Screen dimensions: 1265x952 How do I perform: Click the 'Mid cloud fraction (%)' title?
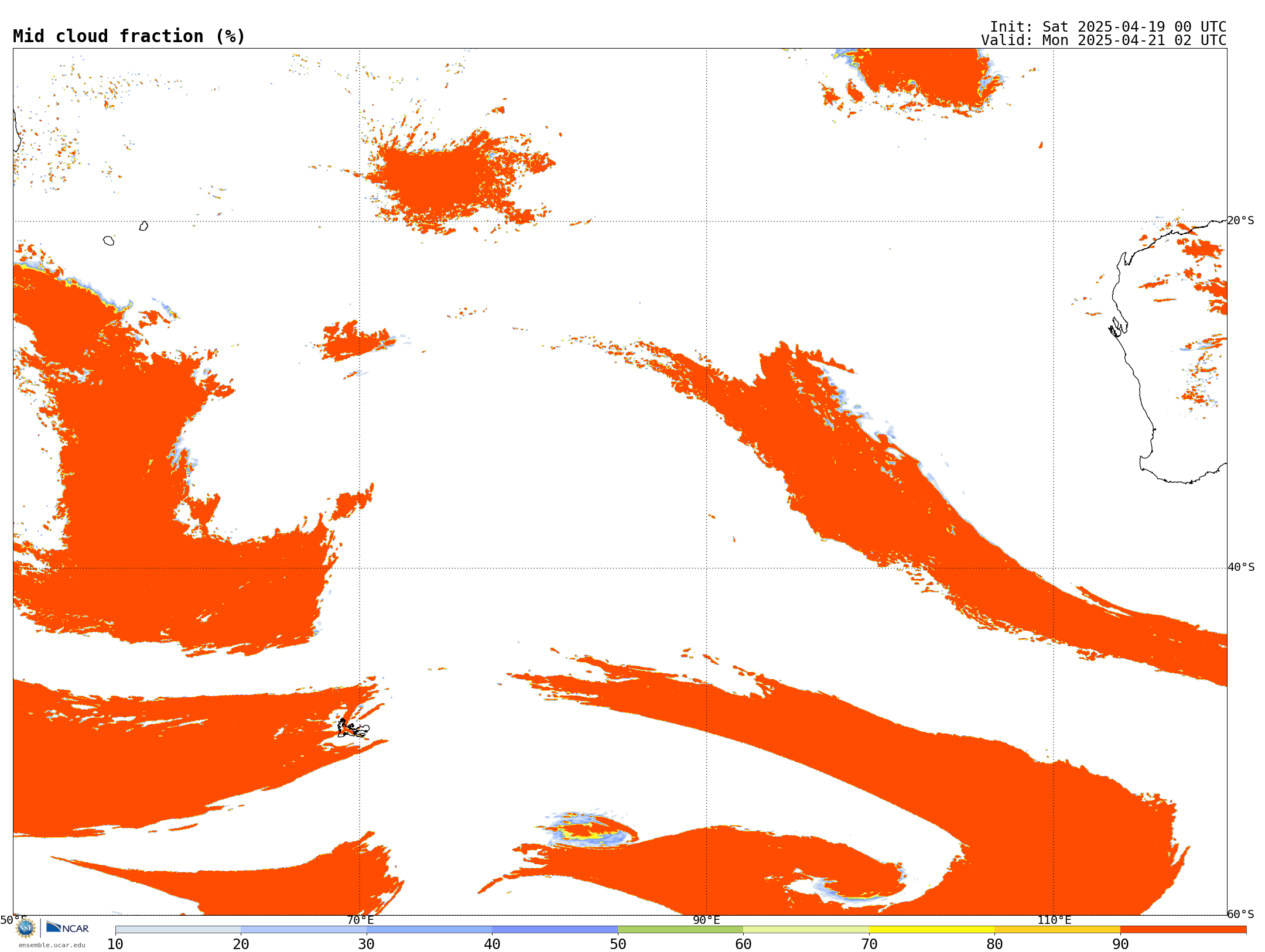tap(129, 36)
